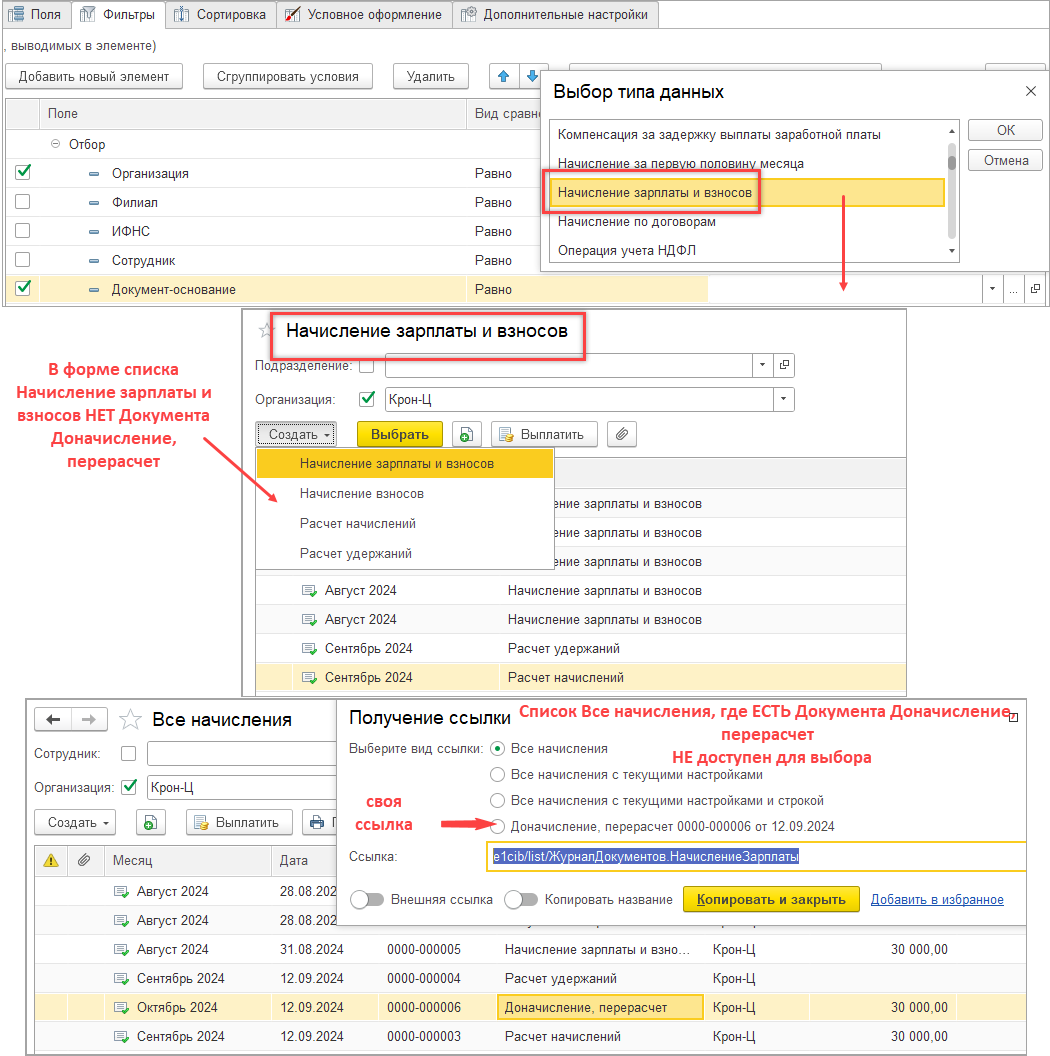The height and width of the screenshot is (1056, 1050).
Task: Check the Сотрудник filter checkbox
Action: [x=23, y=259]
